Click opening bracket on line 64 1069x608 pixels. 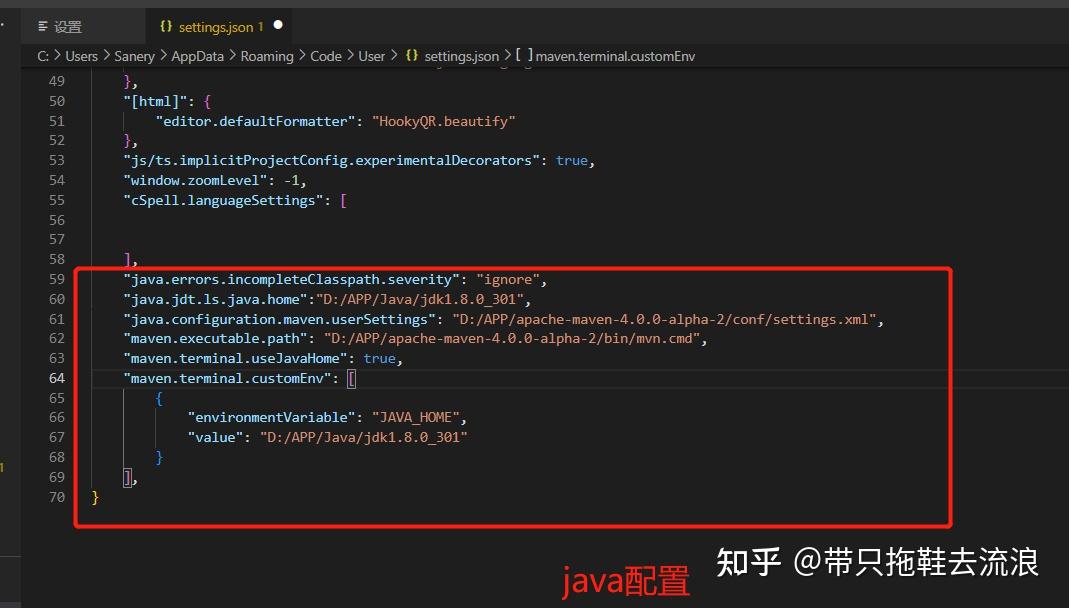tap(351, 378)
